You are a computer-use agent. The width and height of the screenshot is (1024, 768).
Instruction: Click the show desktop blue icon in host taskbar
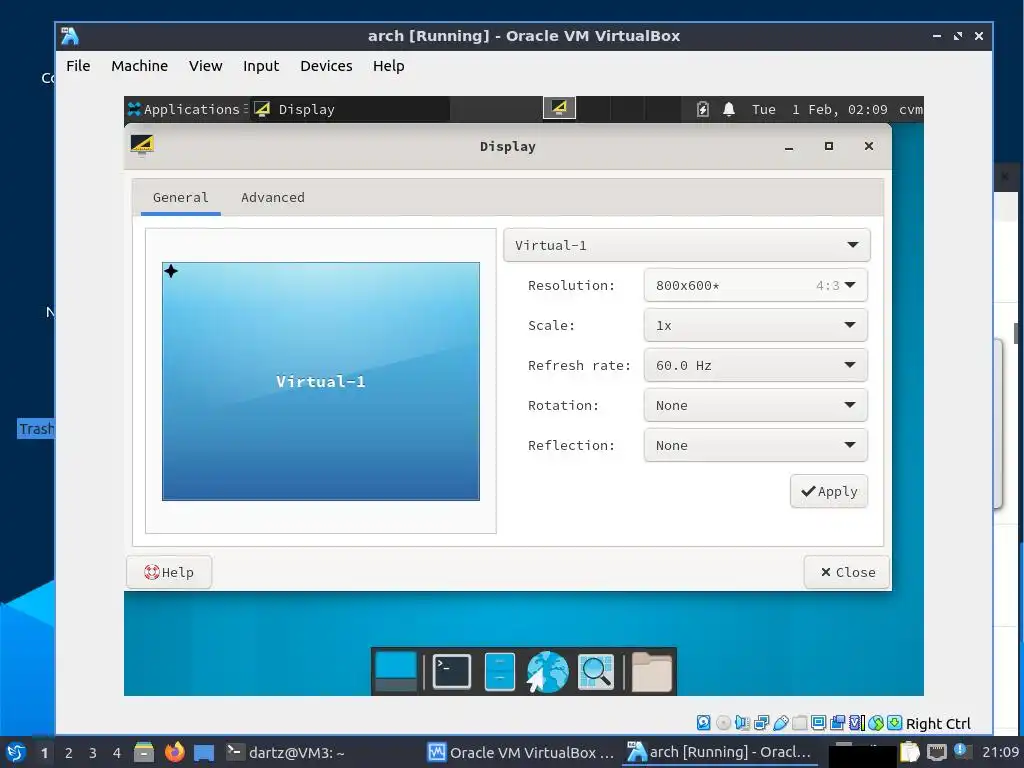[x=204, y=752]
